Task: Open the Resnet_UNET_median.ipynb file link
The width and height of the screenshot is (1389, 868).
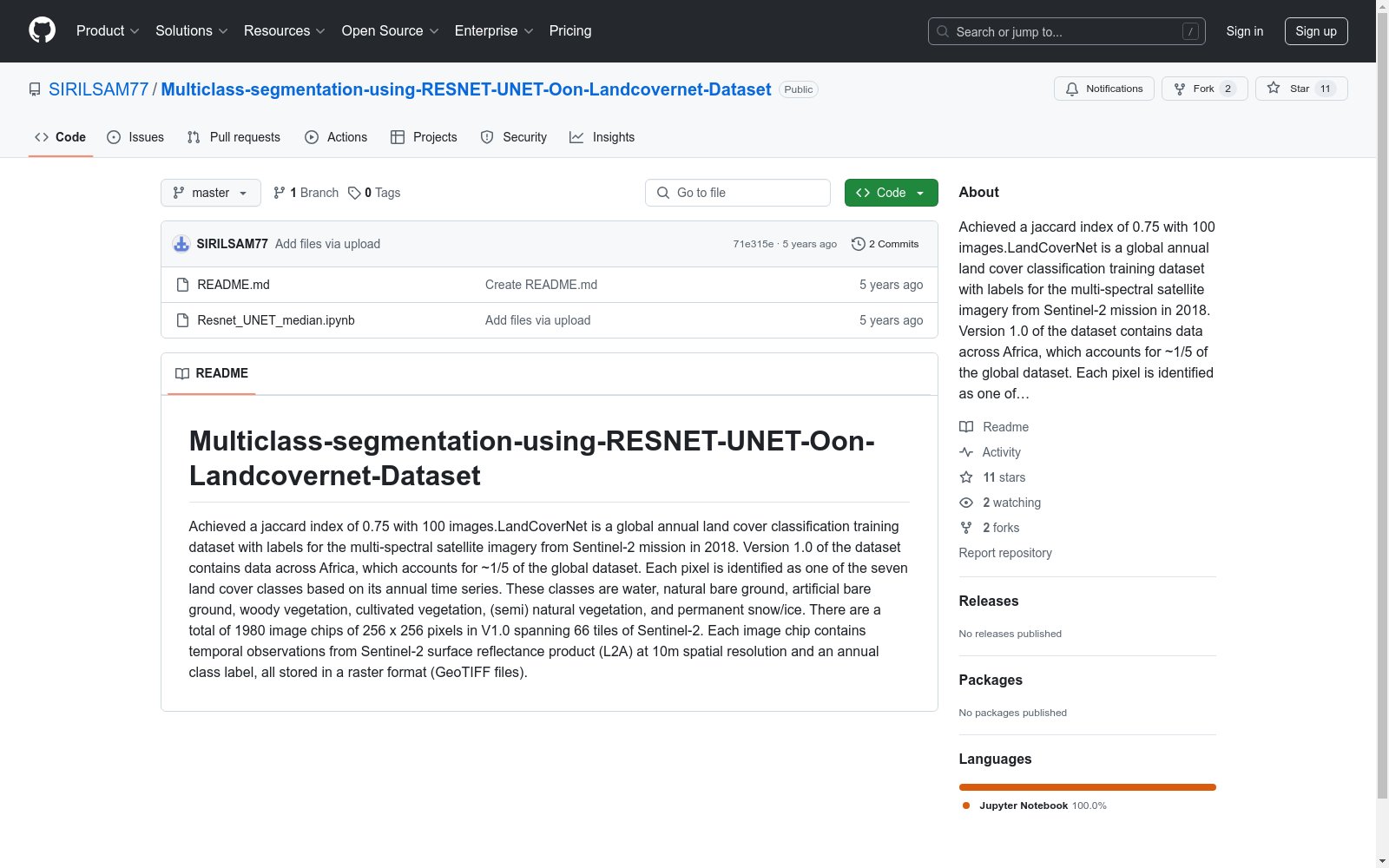Action: (x=276, y=320)
